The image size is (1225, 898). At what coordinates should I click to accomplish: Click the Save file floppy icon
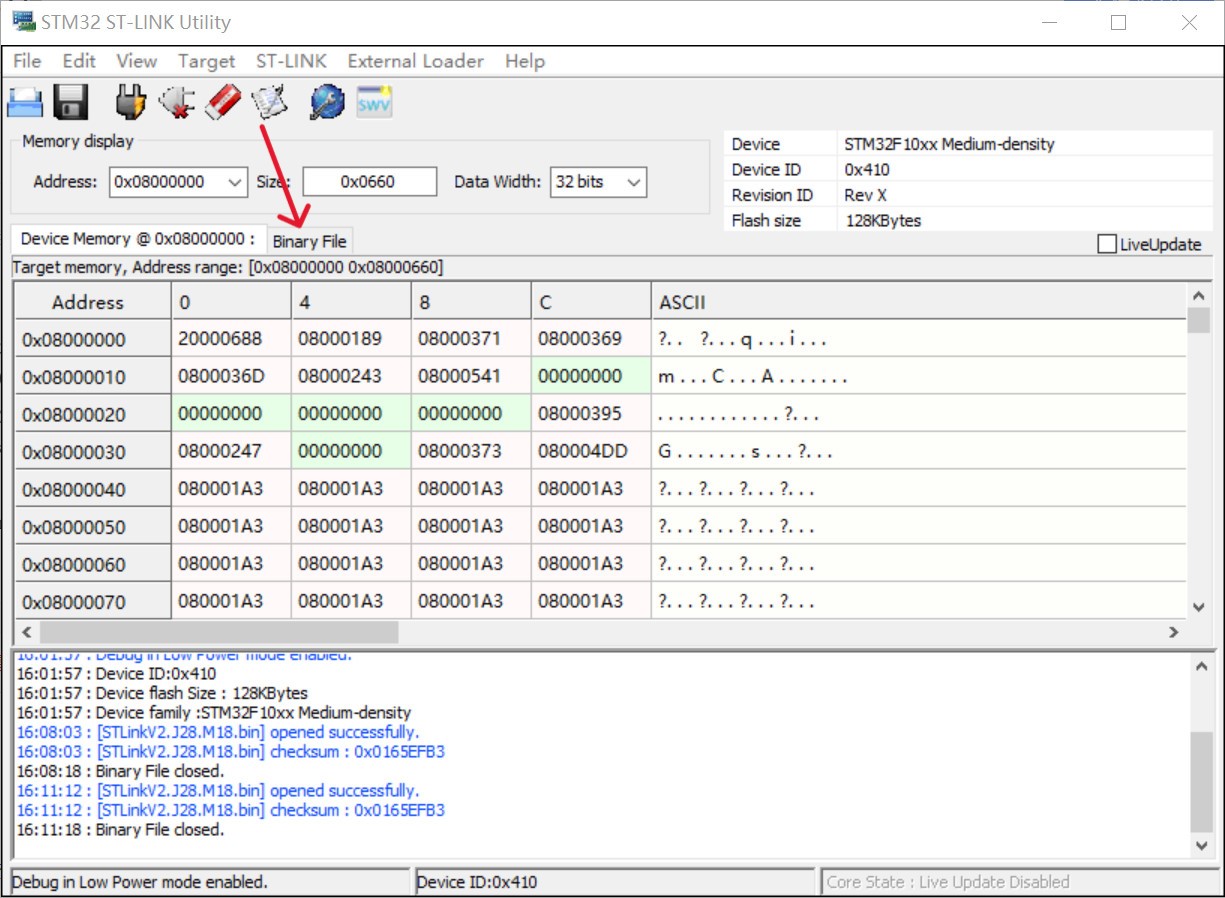71,102
